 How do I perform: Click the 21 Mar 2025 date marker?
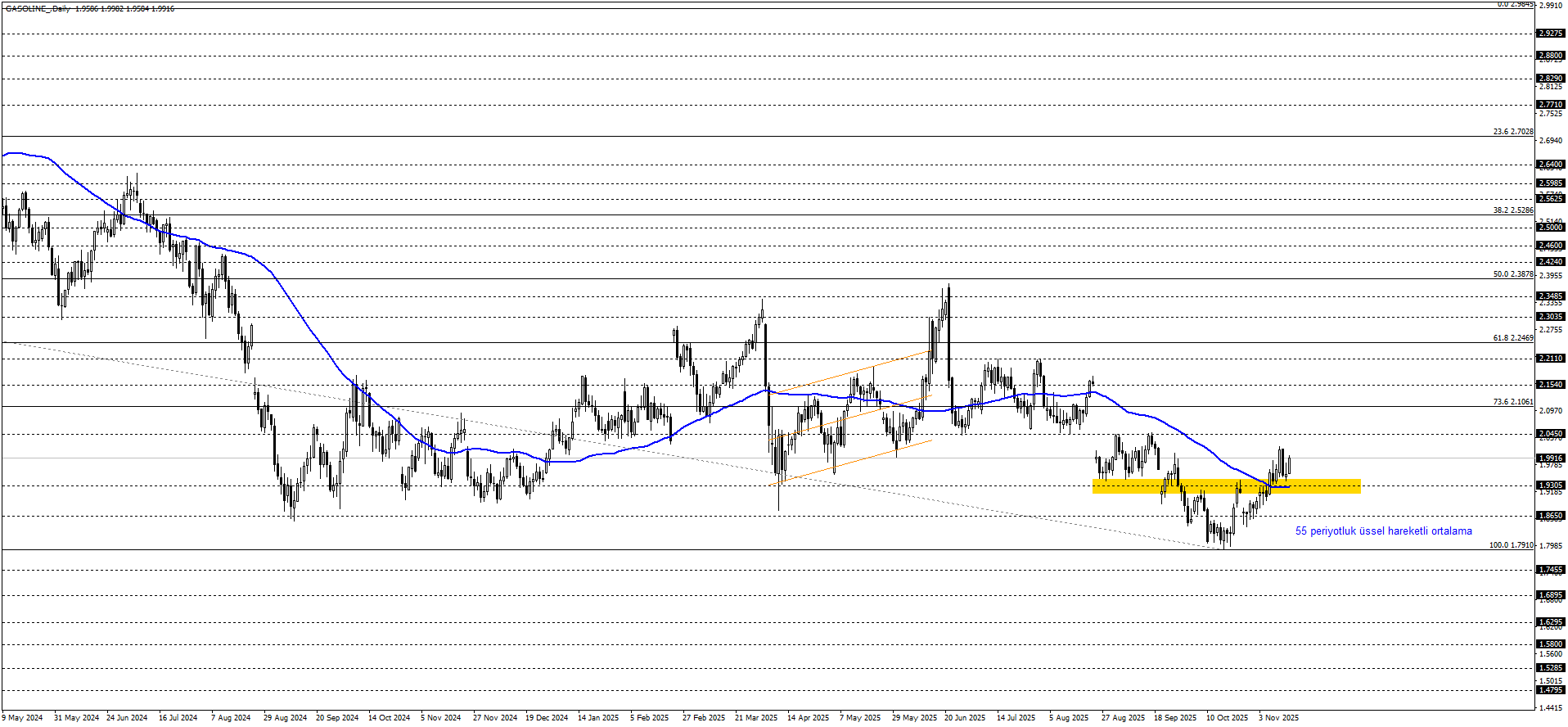(x=755, y=718)
